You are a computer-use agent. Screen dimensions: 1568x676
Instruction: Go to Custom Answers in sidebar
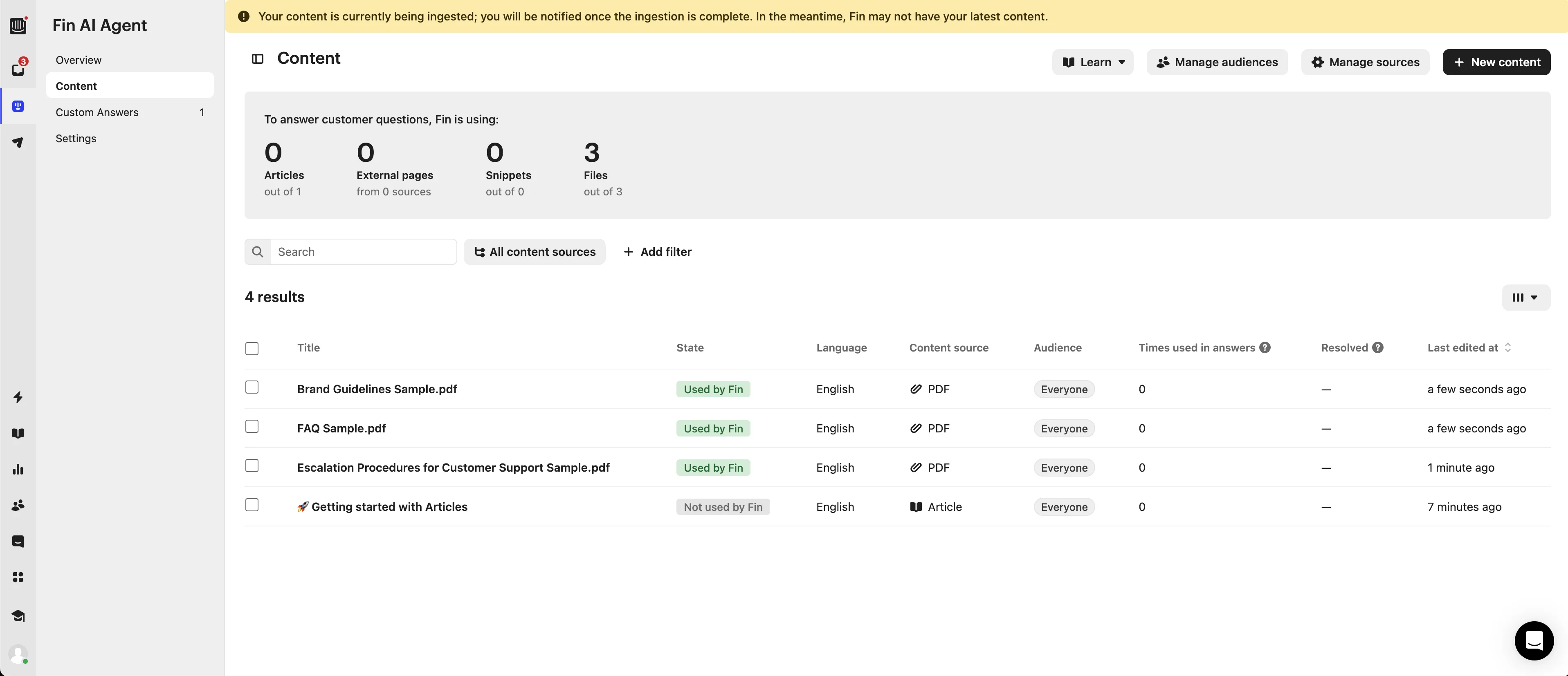click(97, 112)
